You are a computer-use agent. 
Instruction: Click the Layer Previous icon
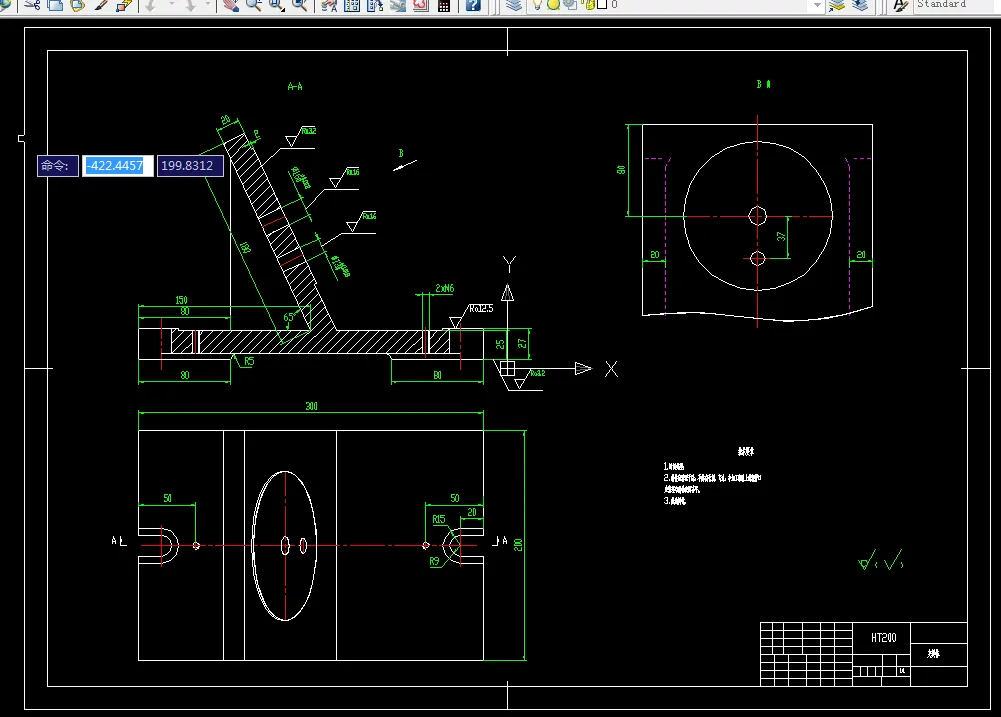(x=860, y=5)
